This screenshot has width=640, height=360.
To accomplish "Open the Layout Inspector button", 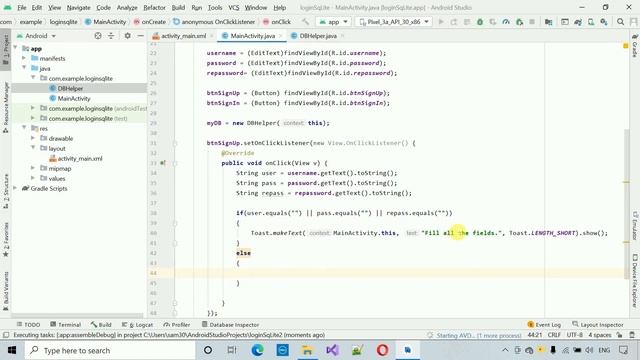I will pos(598,324).
